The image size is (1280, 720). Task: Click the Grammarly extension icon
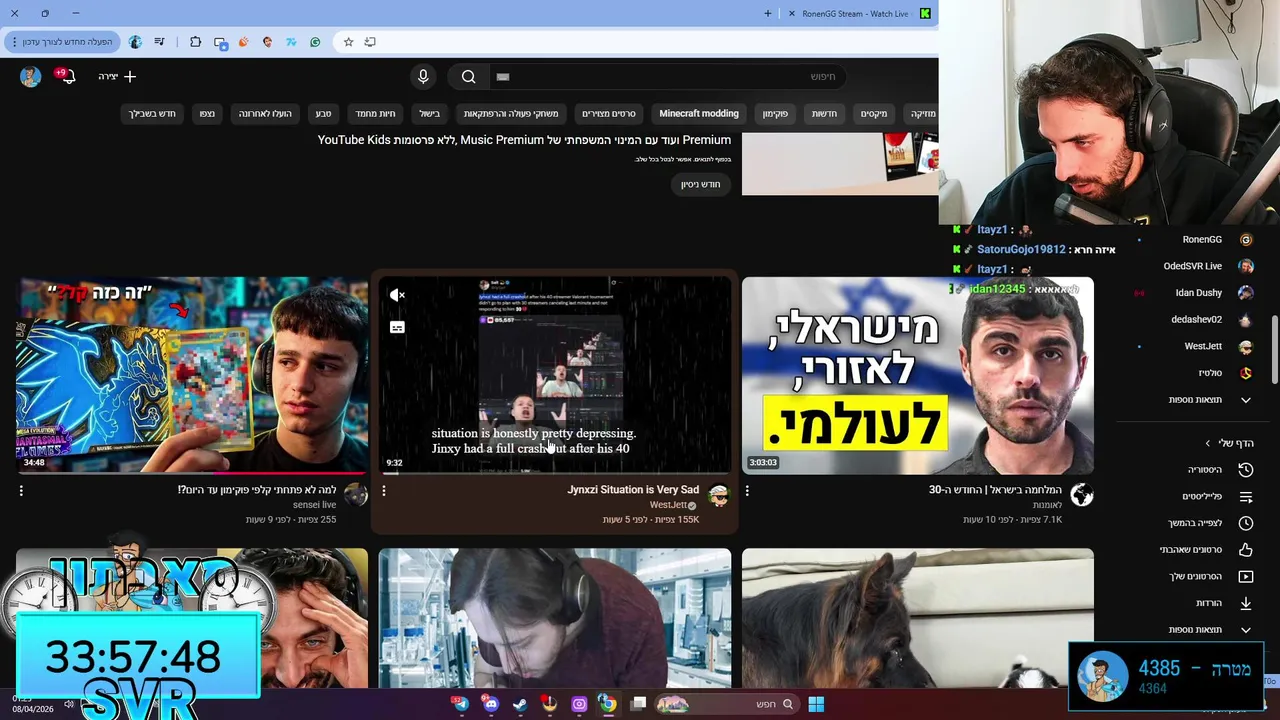(315, 42)
